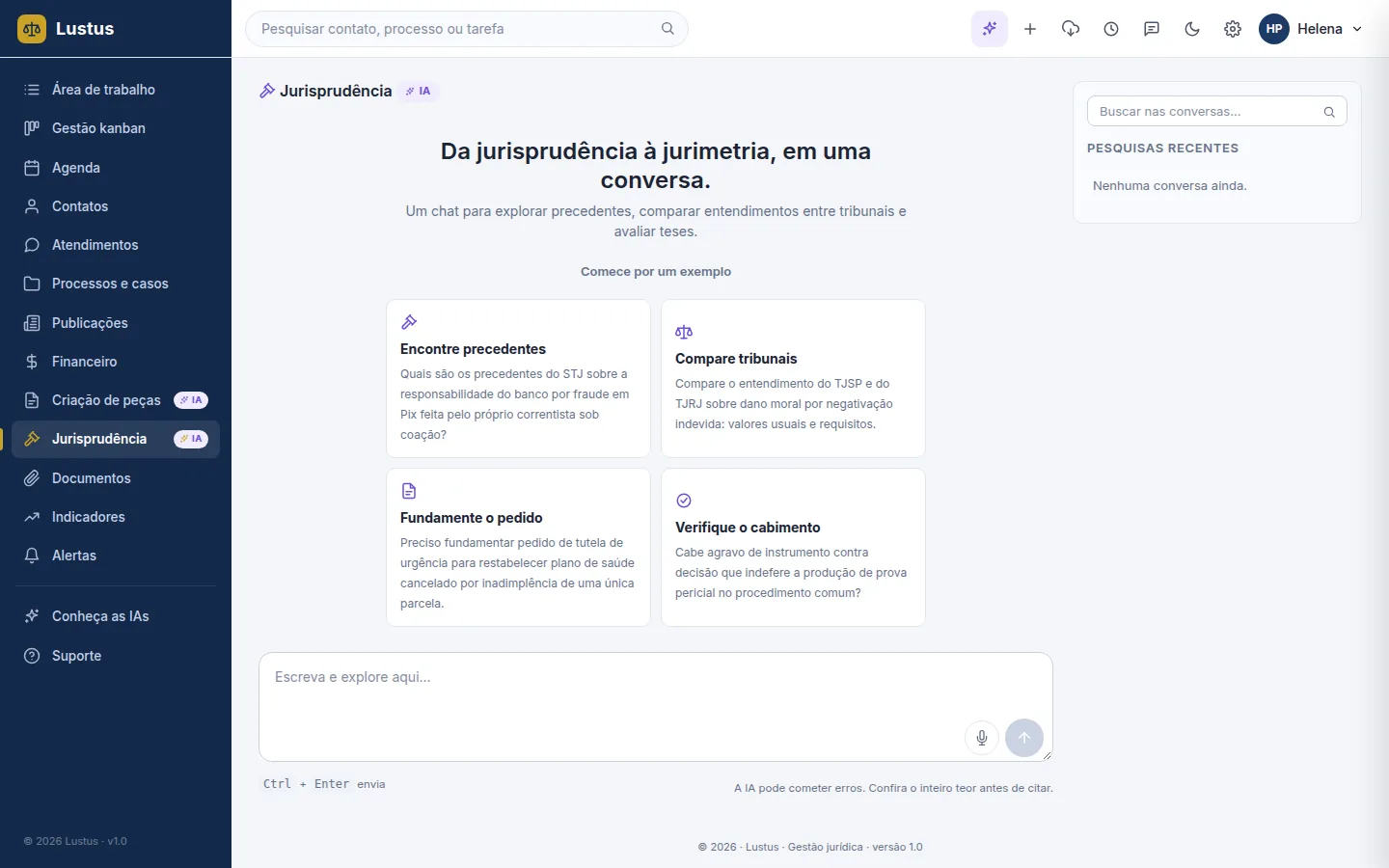1389x868 pixels.
Task: Navigate to Processos e casos
Action: [x=116, y=284]
